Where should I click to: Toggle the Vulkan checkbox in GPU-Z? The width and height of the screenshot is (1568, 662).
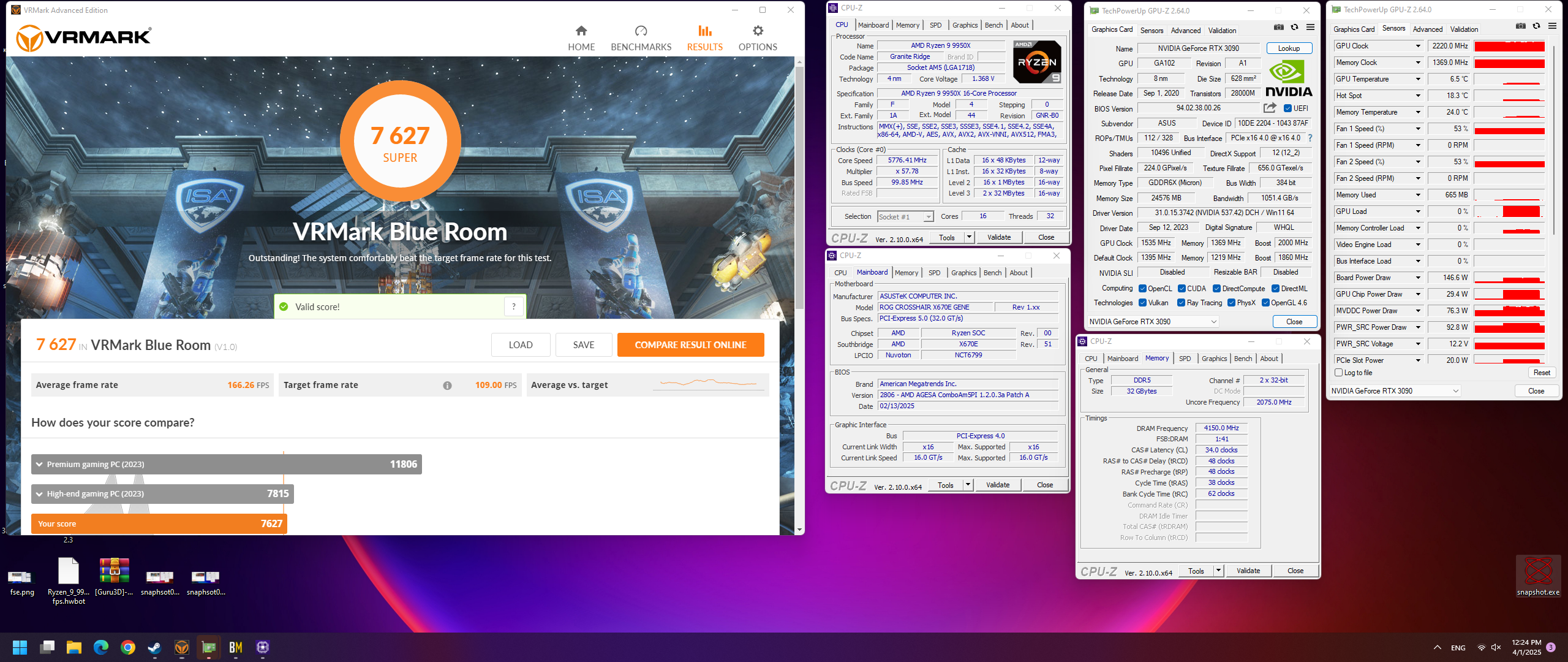[1142, 303]
